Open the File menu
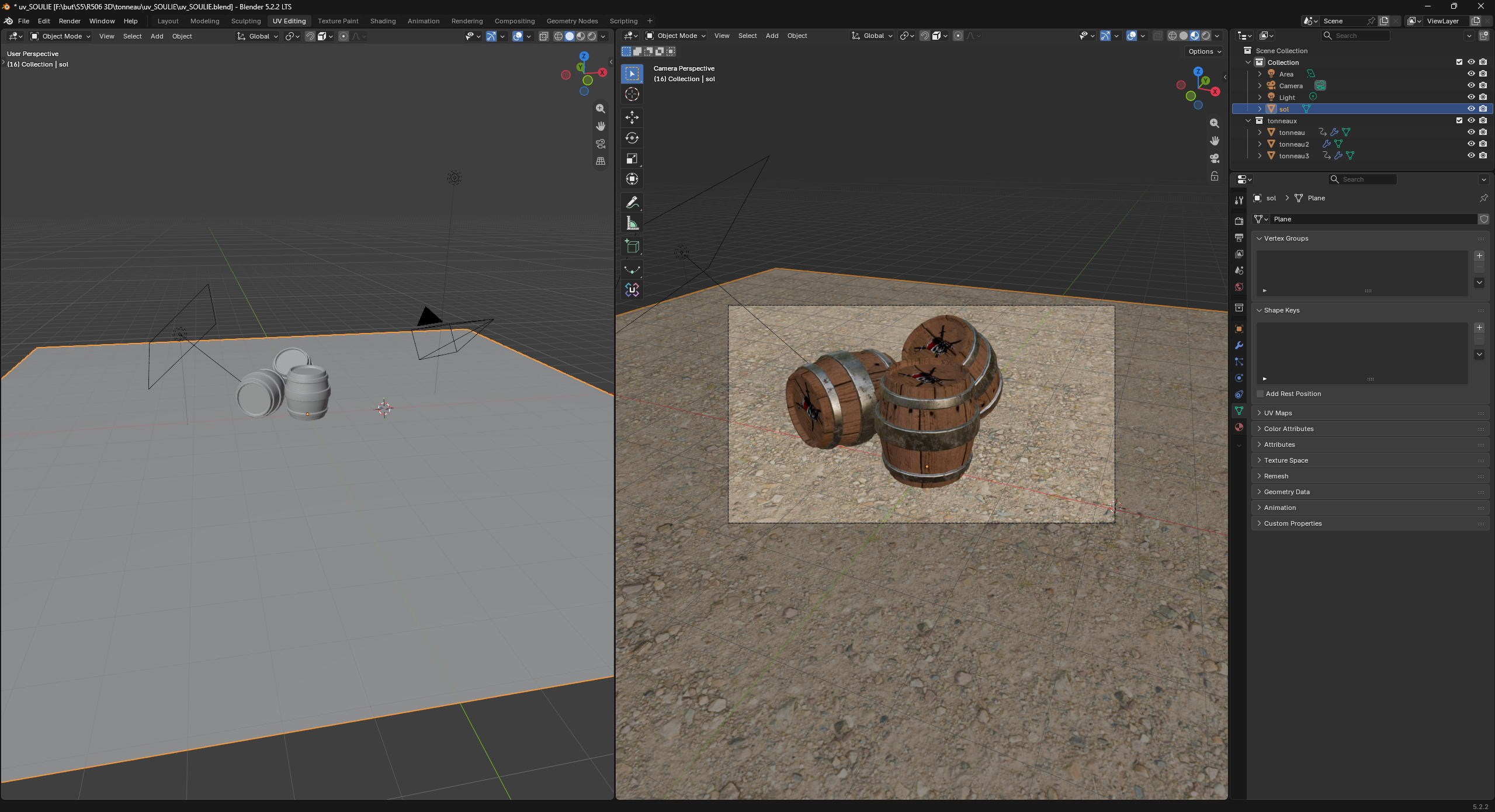The image size is (1495, 812). (23, 21)
